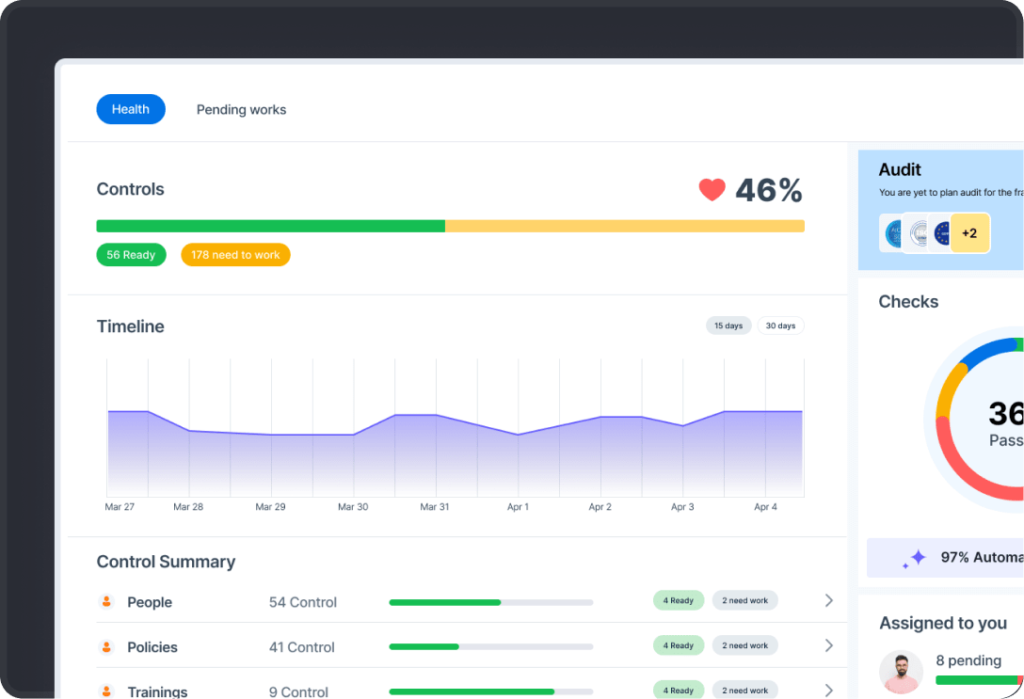
Task: Switch timeline to 30 days
Action: [x=780, y=326]
